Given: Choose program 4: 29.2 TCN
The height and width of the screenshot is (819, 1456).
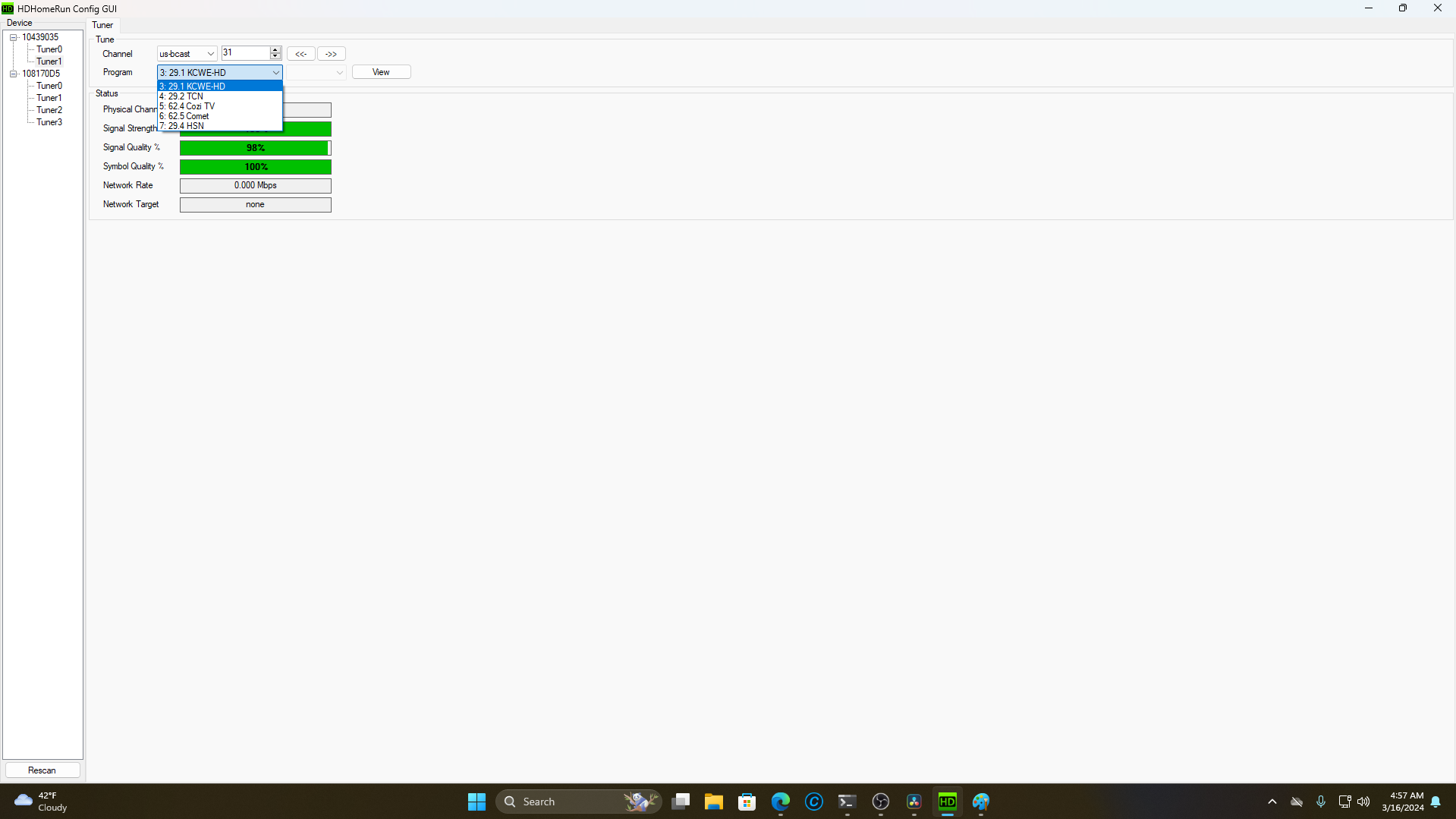Looking at the screenshot, I should coord(220,96).
